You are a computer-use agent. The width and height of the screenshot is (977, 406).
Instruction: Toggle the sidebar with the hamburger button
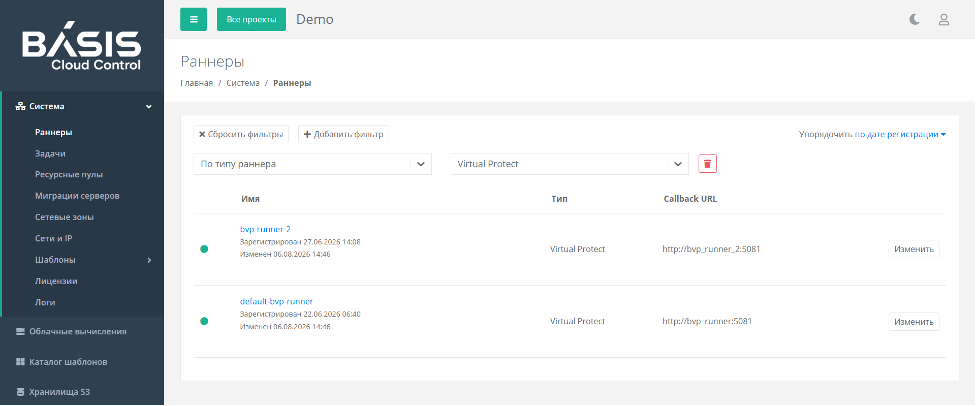pos(193,19)
